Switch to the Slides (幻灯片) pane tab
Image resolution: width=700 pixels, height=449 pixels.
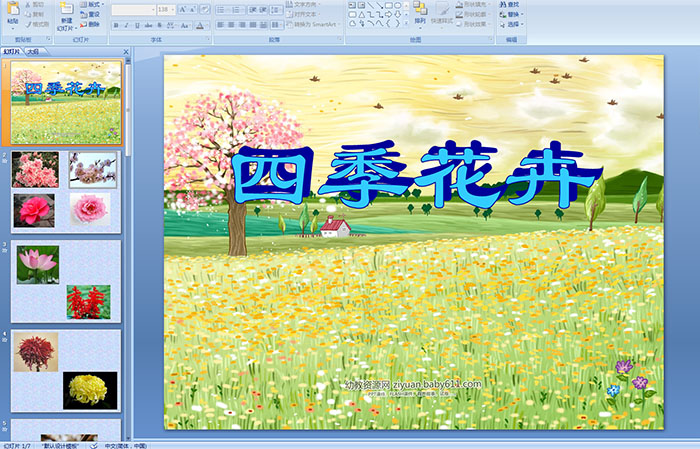point(12,50)
